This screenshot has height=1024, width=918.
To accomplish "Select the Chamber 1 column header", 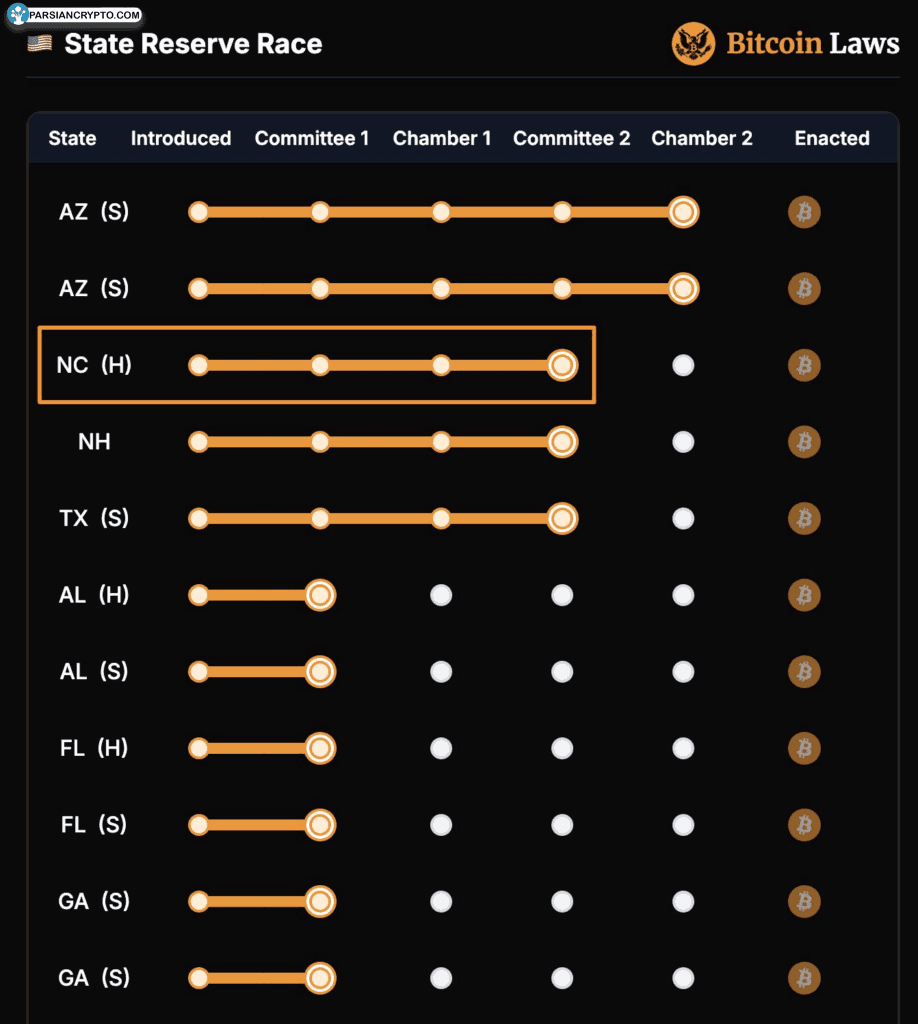I will point(442,138).
